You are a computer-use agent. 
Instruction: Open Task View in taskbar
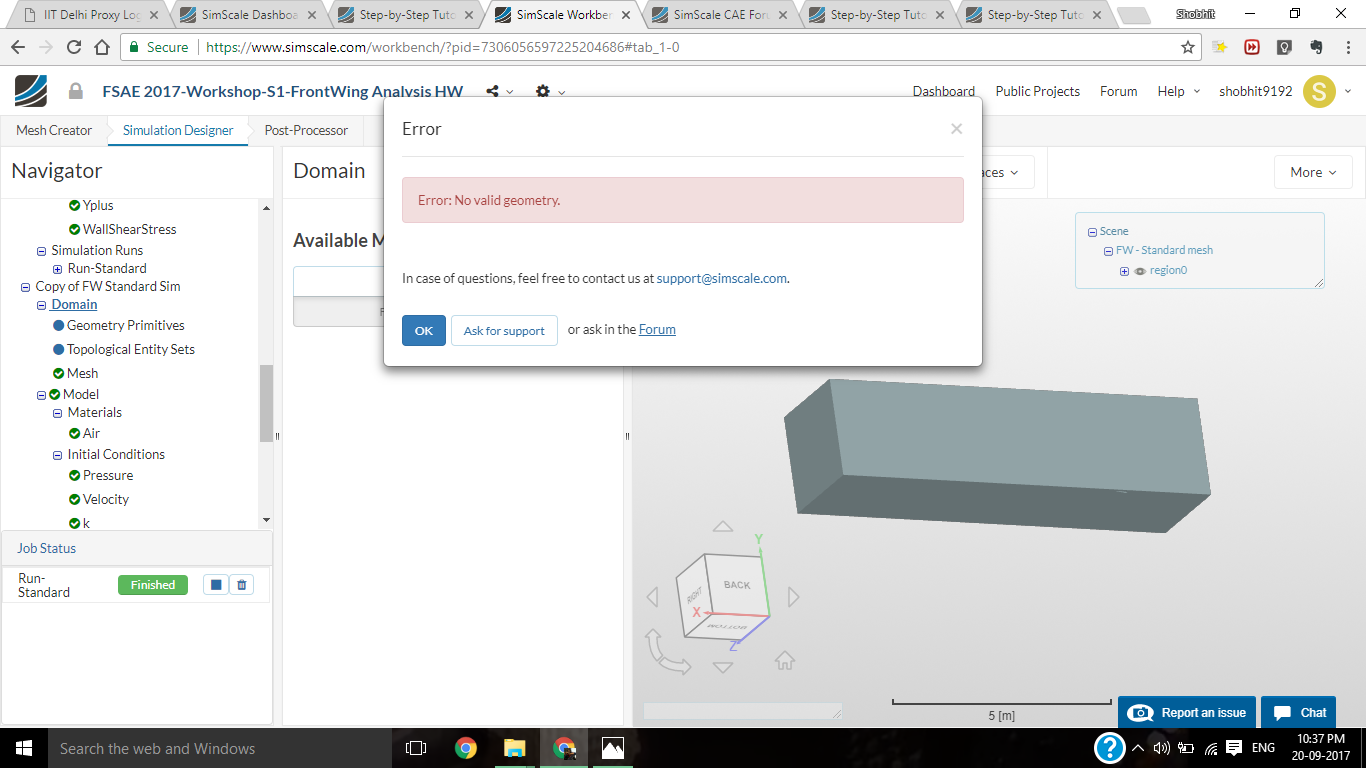[x=416, y=748]
